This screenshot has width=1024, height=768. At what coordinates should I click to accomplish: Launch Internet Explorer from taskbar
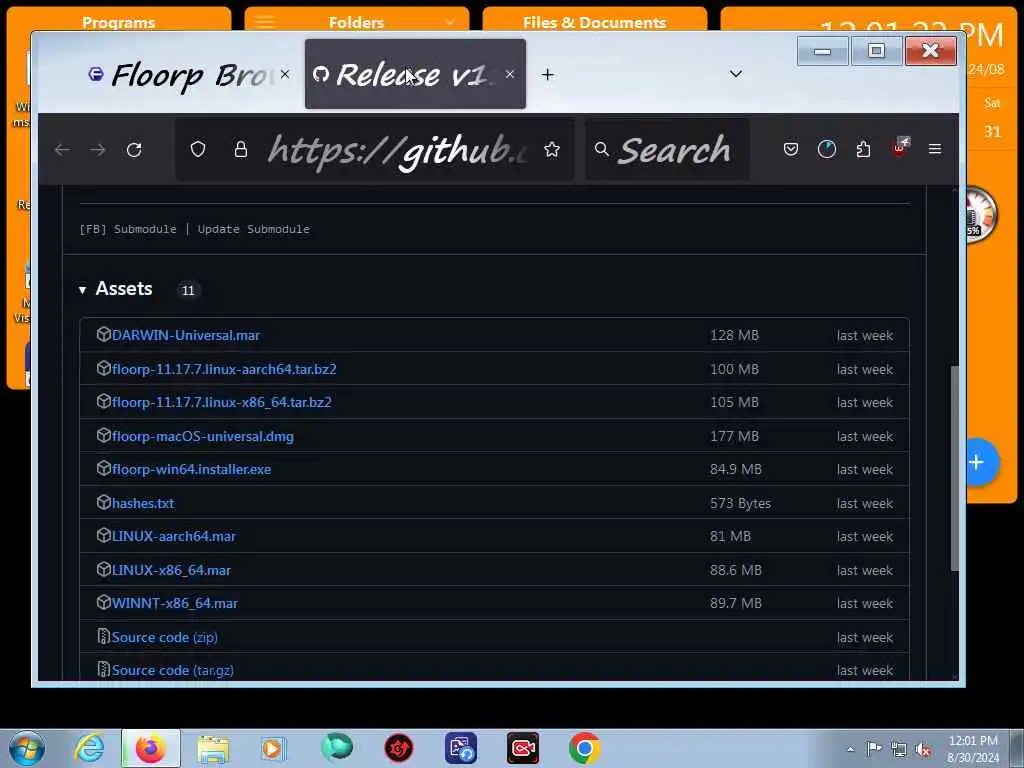coord(89,748)
